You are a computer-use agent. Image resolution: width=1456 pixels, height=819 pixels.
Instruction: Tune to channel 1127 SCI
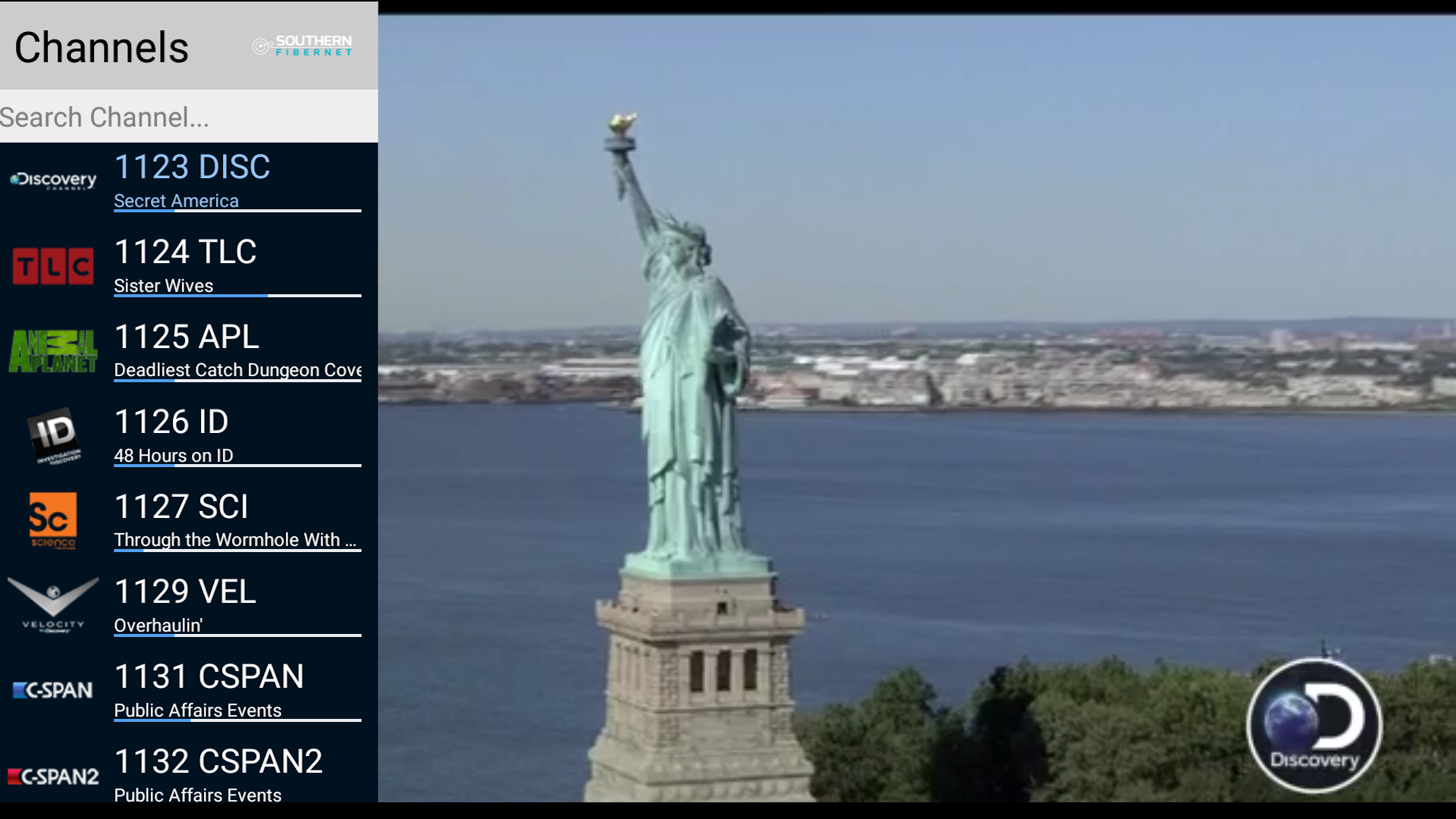[181, 506]
